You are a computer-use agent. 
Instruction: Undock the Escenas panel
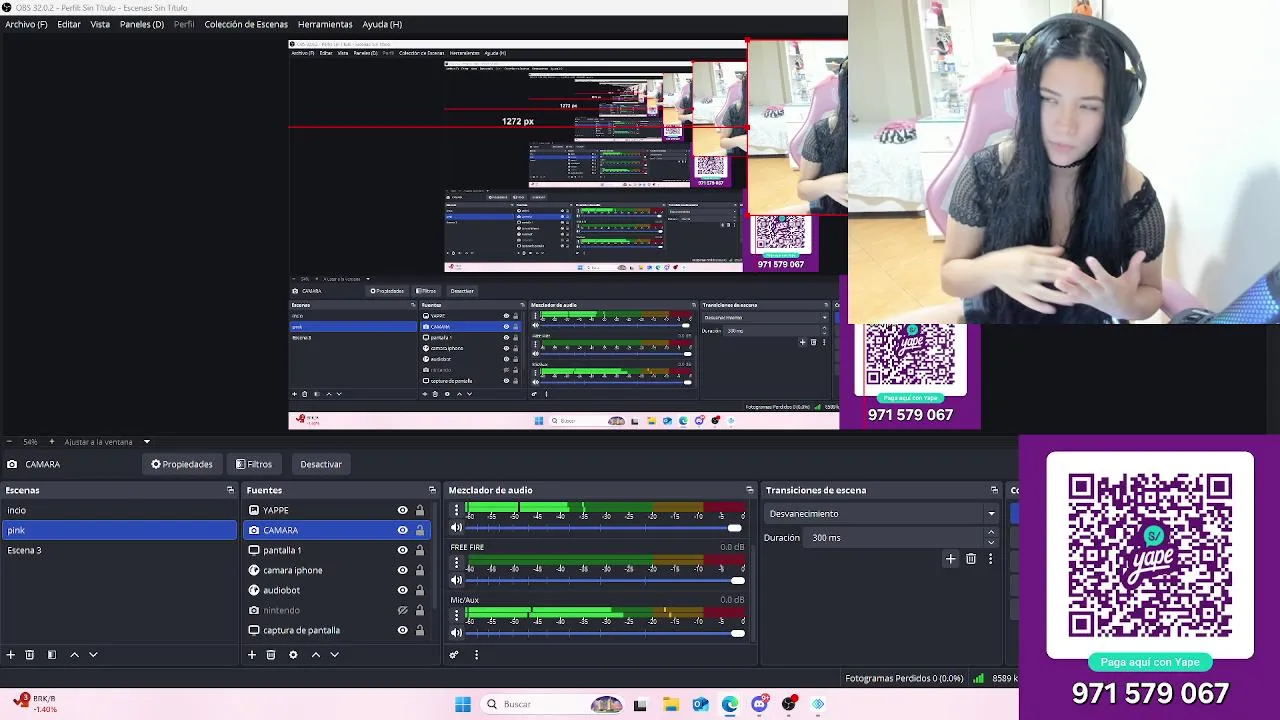[230, 490]
